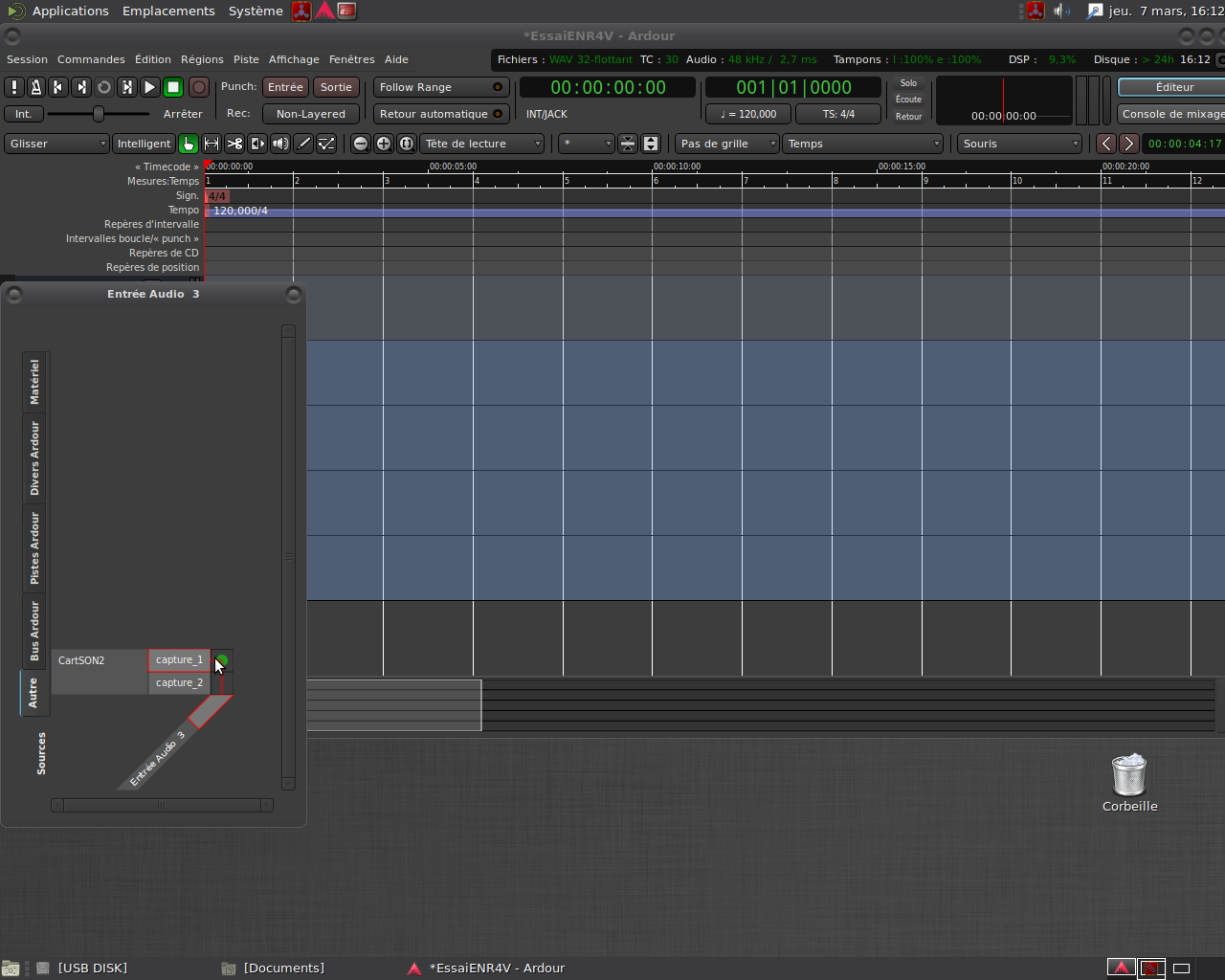
Task: Click the Non-Layered record mode button
Action: (310, 114)
